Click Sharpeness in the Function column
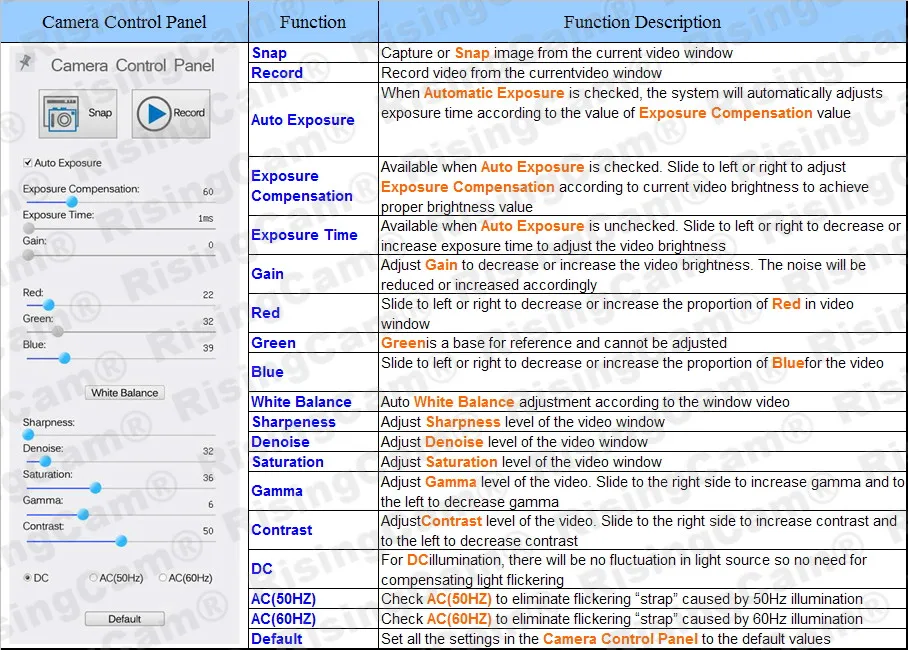The image size is (908, 650). [x=294, y=422]
